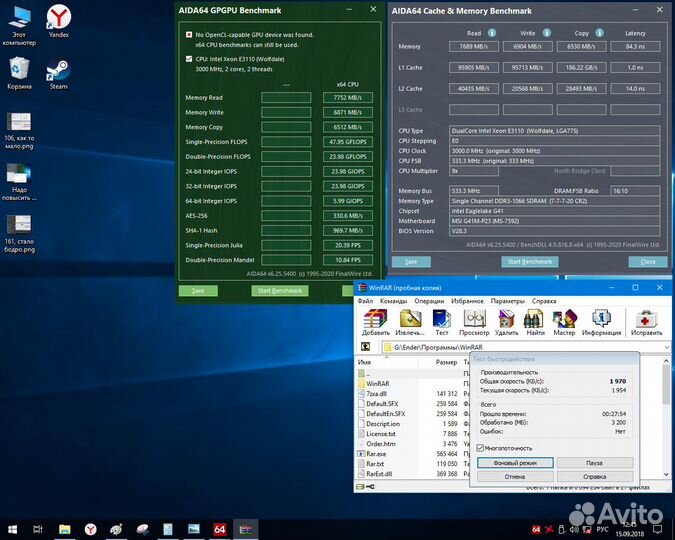675x540 pixels.
Task: Click the Memory Read 7689 MB/s value field
Action: pyautogui.click(x=474, y=46)
